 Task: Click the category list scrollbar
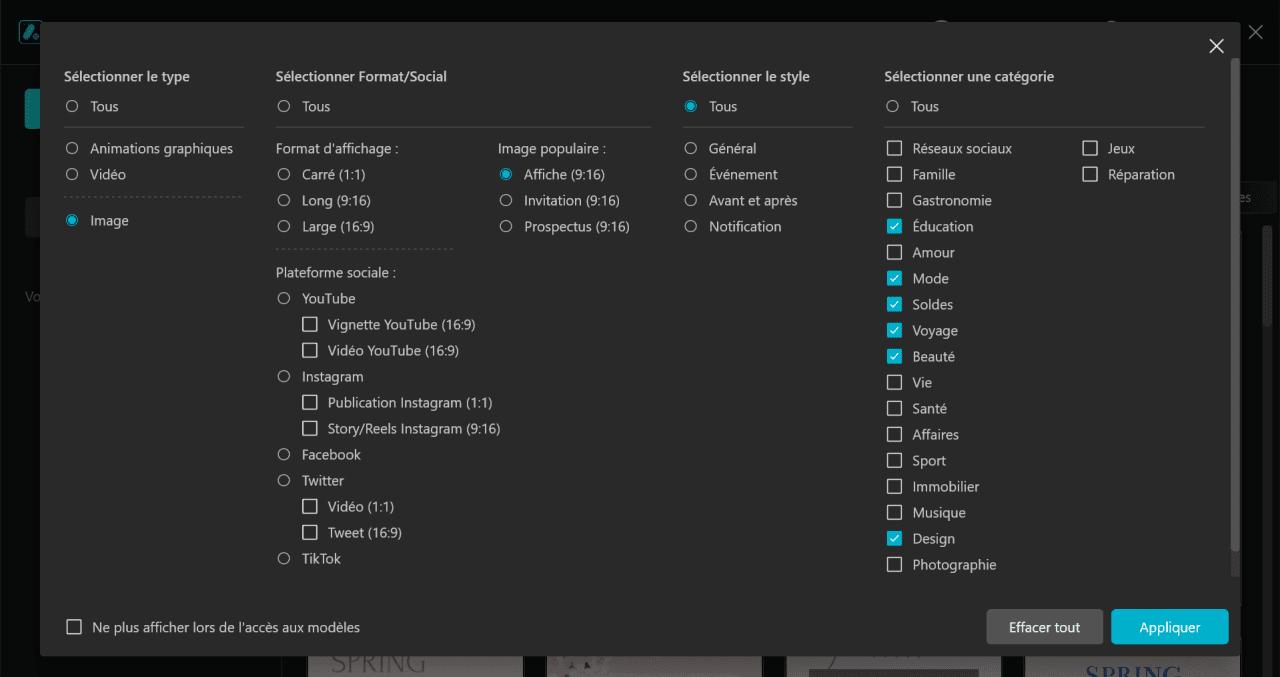point(1234,300)
